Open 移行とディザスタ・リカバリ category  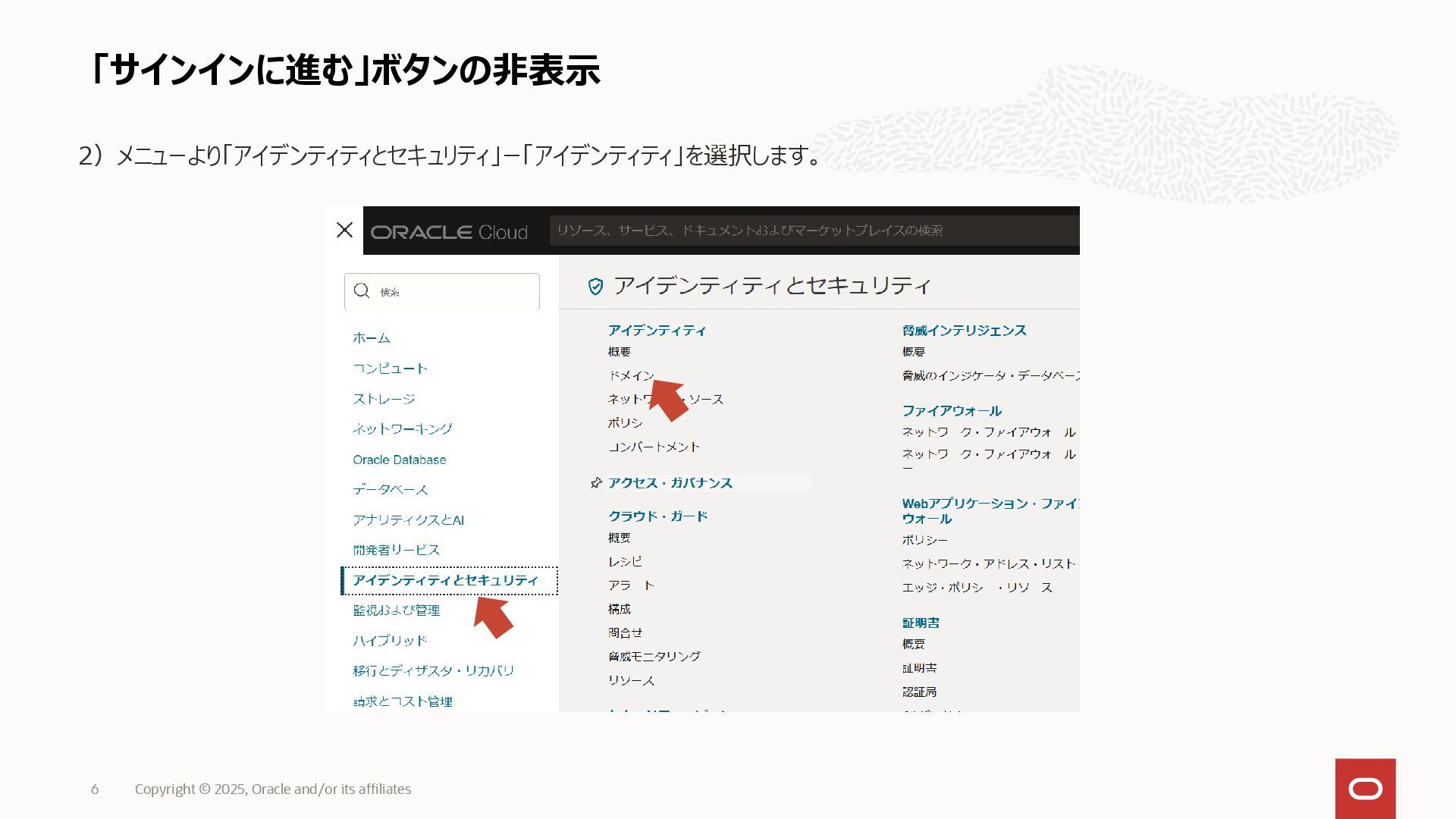coord(434,671)
